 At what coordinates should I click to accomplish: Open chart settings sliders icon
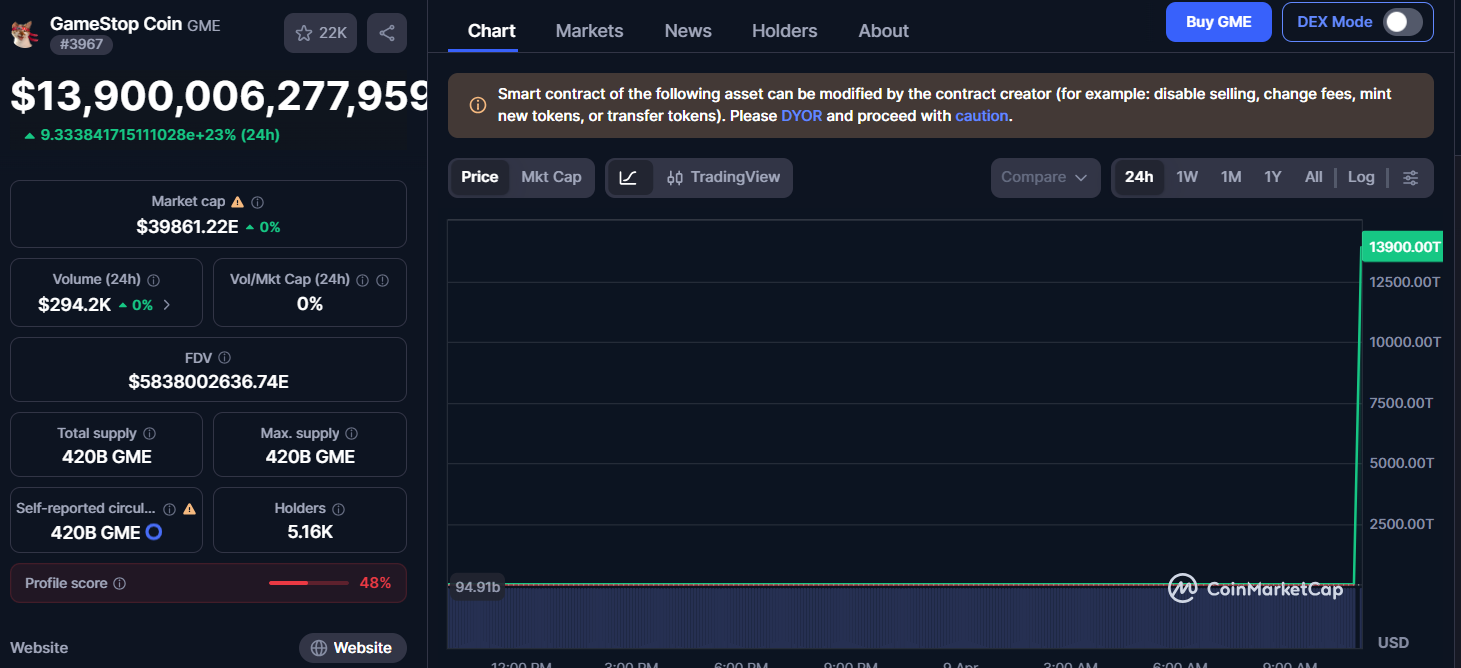pos(1410,178)
